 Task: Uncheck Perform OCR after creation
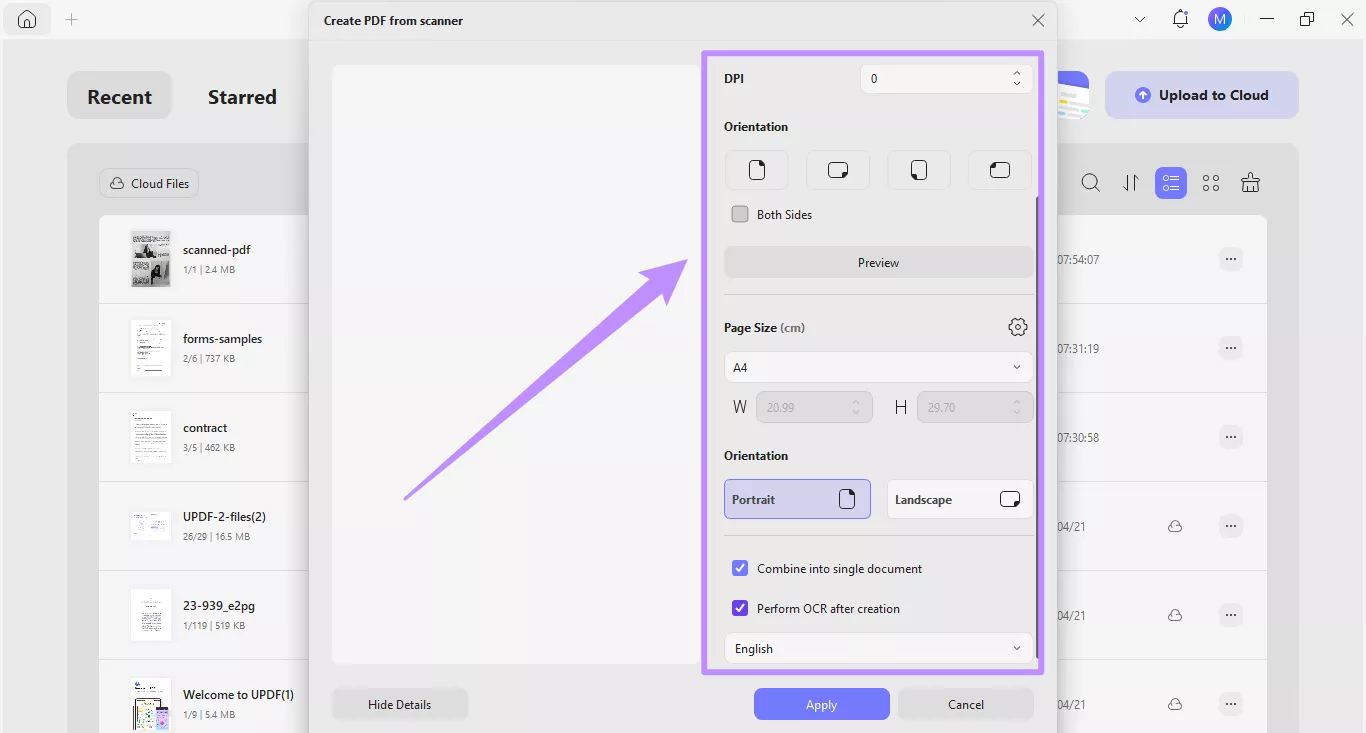pos(740,608)
